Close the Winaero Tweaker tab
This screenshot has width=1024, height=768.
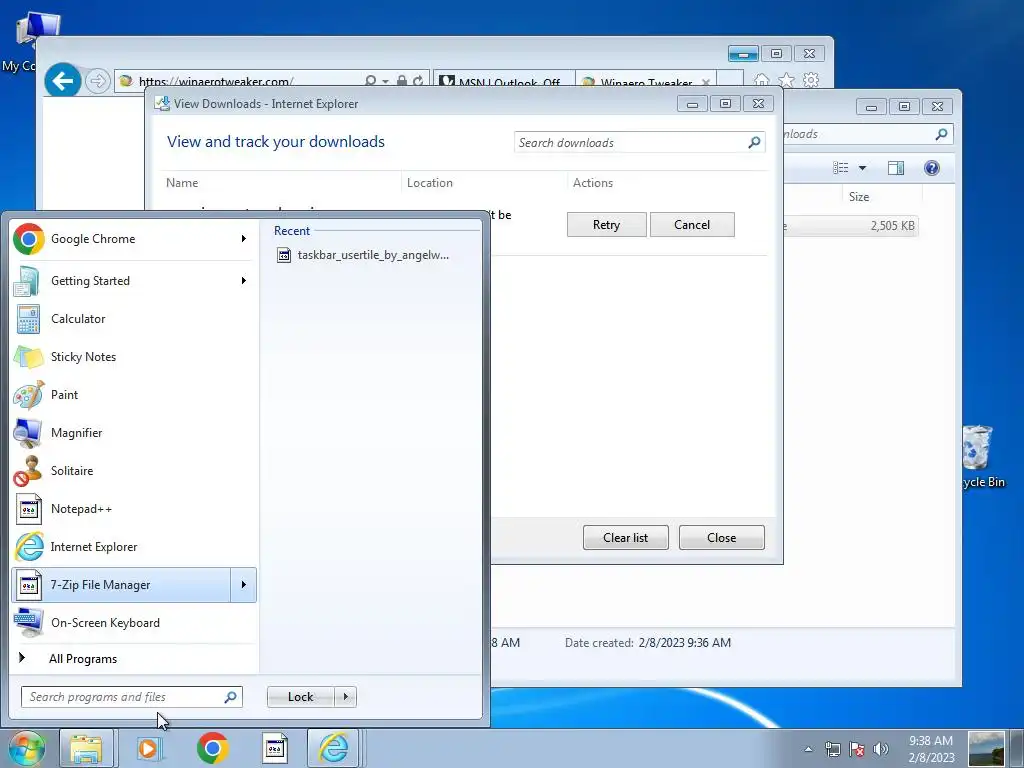tap(706, 82)
